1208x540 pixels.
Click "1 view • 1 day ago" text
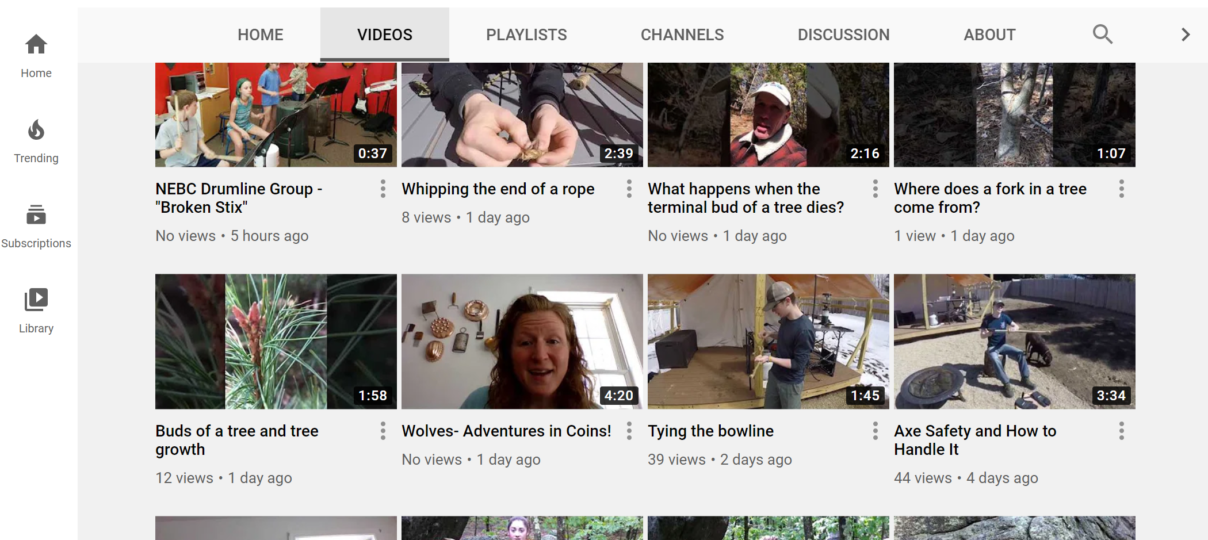click(x=954, y=236)
